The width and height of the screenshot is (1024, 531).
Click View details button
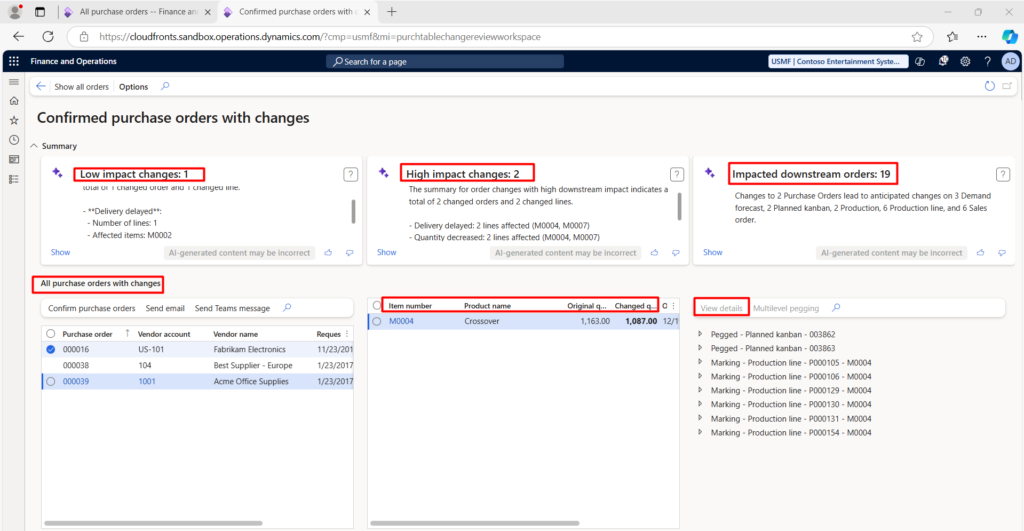pyautogui.click(x=721, y=308)
